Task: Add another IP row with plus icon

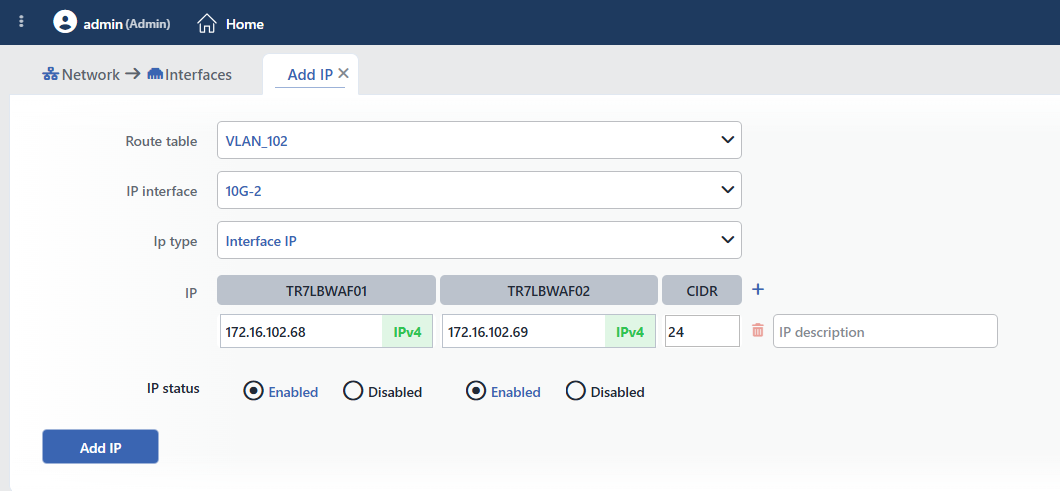Action: 758,289
